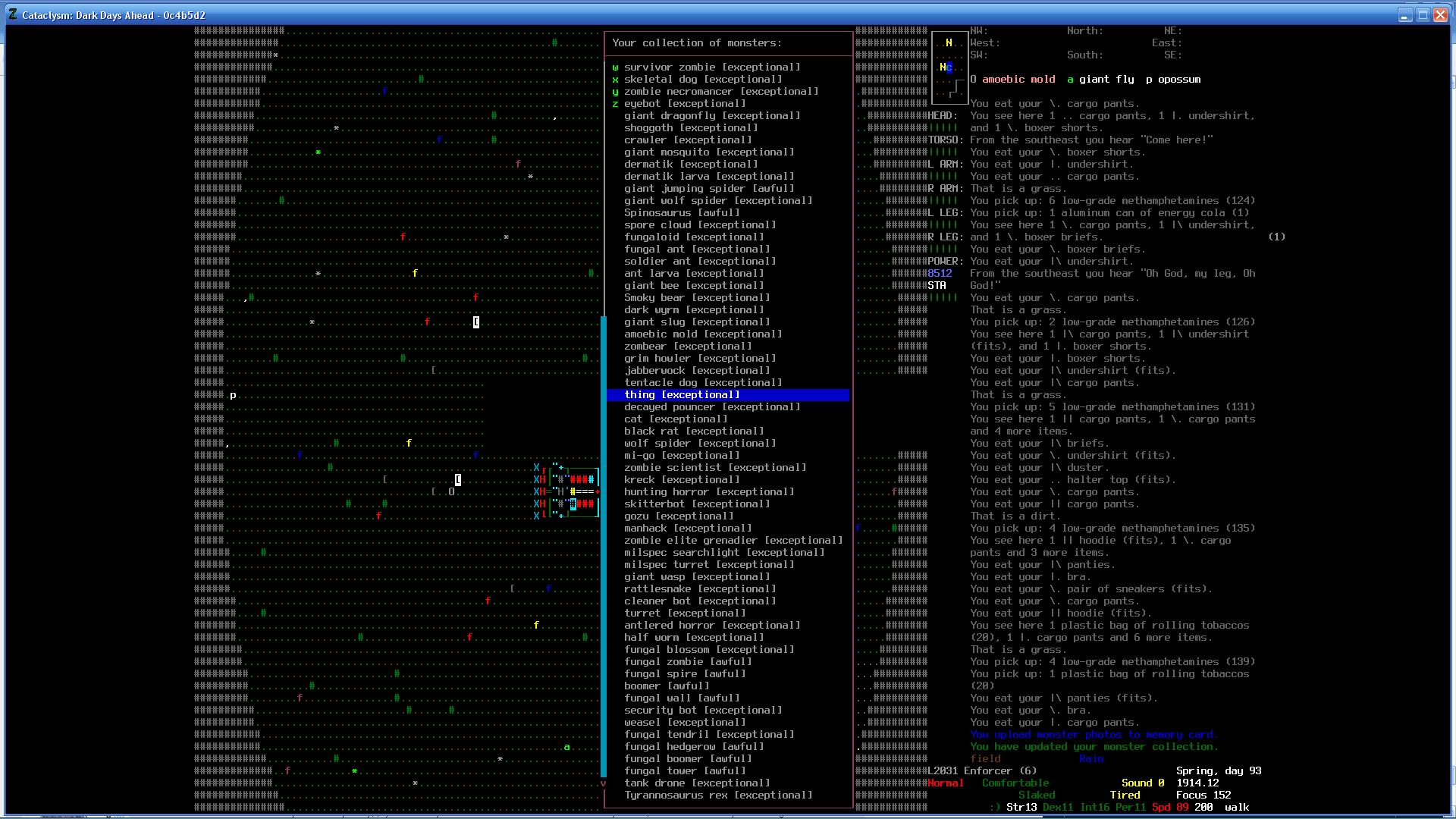Click the 'amoebic mold' legend label
Viewport: 1456px width, 819px height.
point(1018,80)
